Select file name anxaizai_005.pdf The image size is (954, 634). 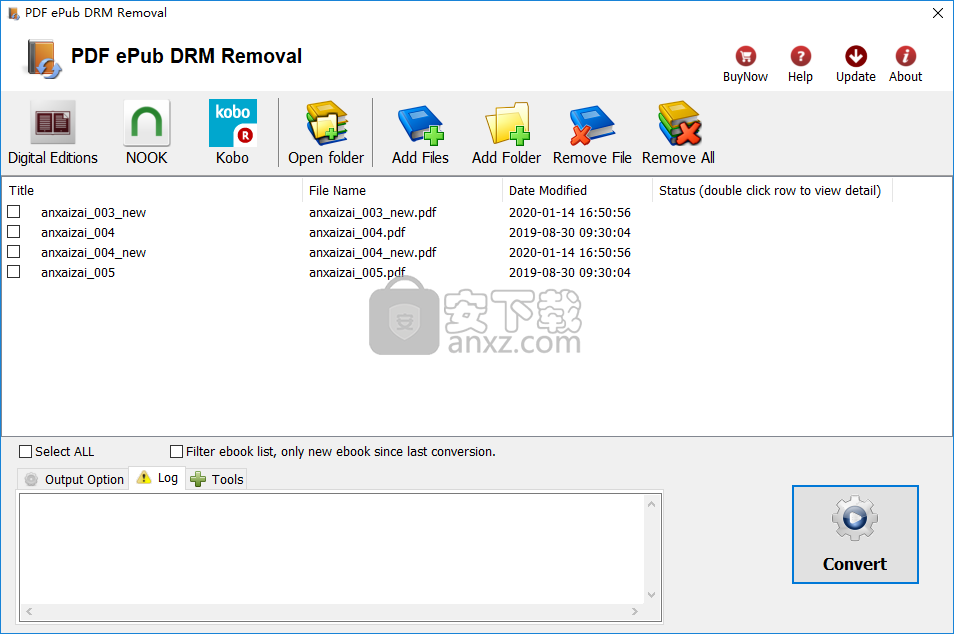coord(357,273)
